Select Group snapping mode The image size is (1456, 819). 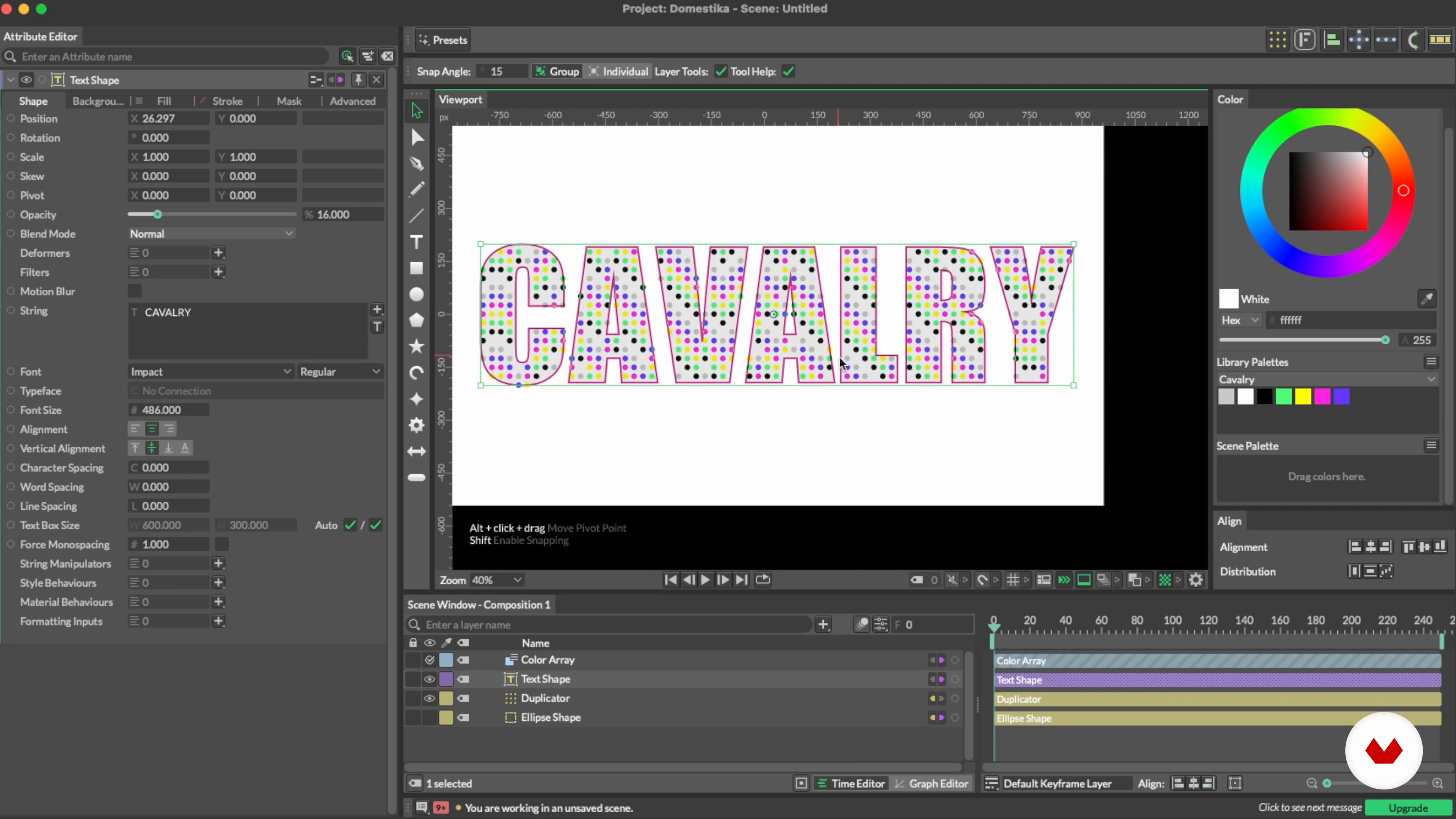point(557,71)
